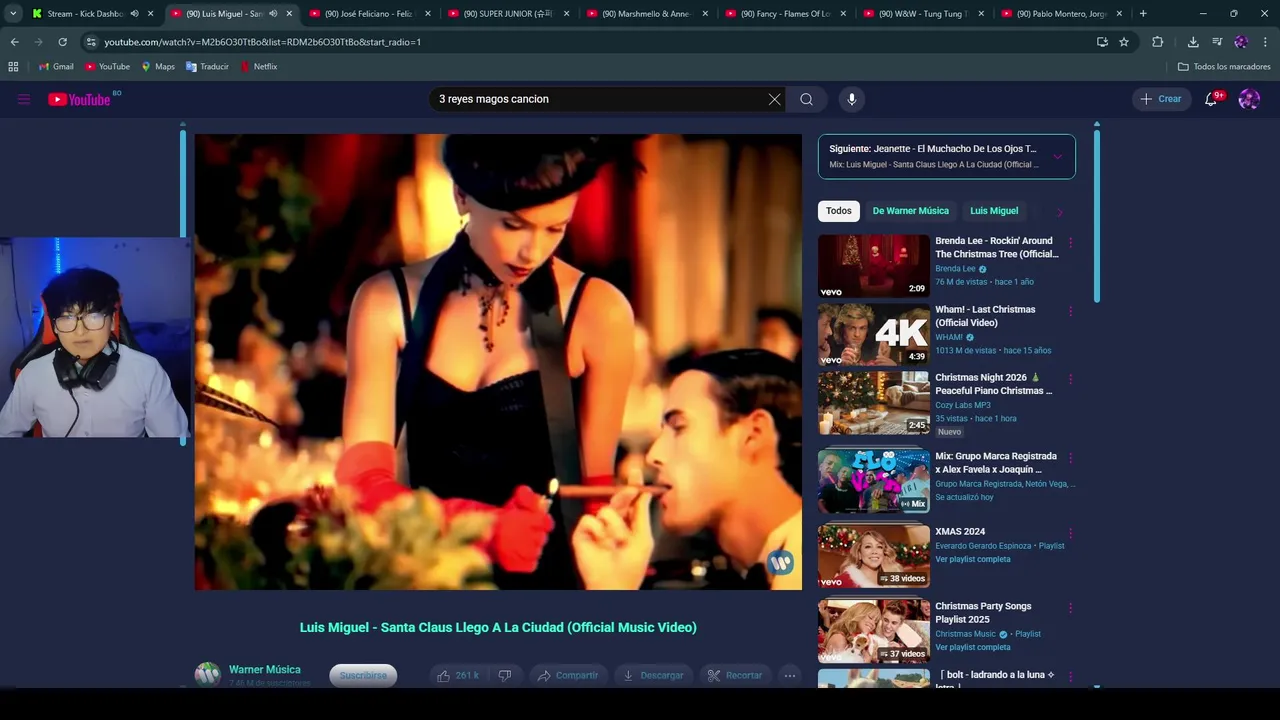Download the video with Descargar
This screenshot has width=1280, height=720.
(652, 676)
